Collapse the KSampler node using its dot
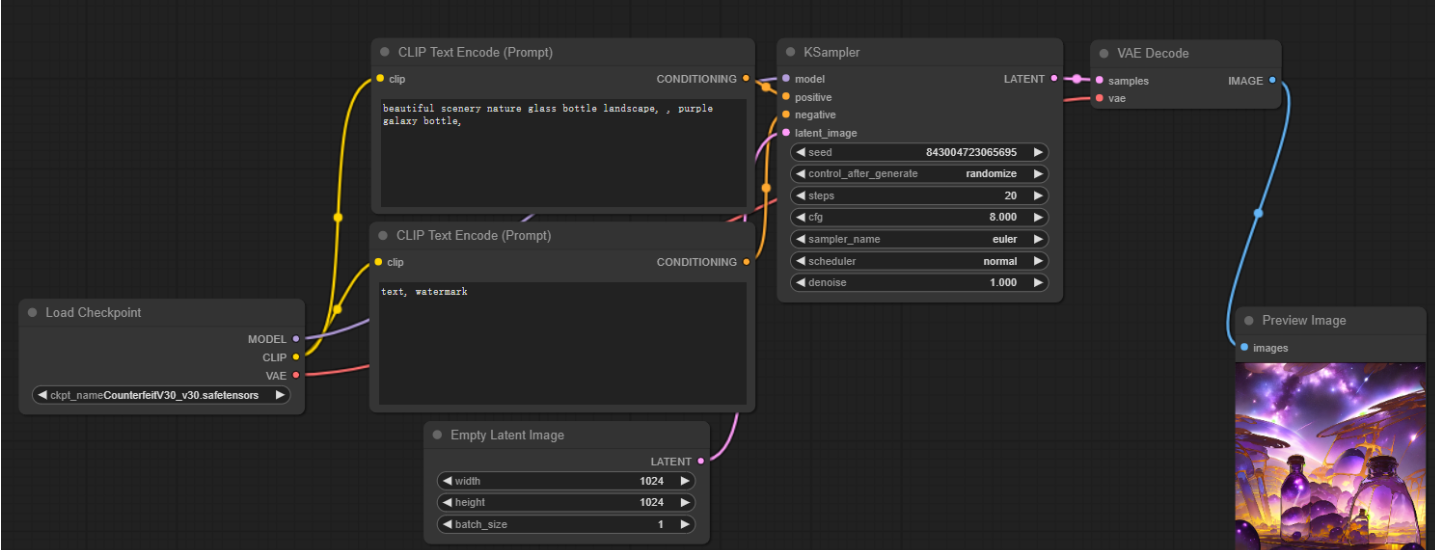The image size is (1435, 550). click(x=790, y=52)
